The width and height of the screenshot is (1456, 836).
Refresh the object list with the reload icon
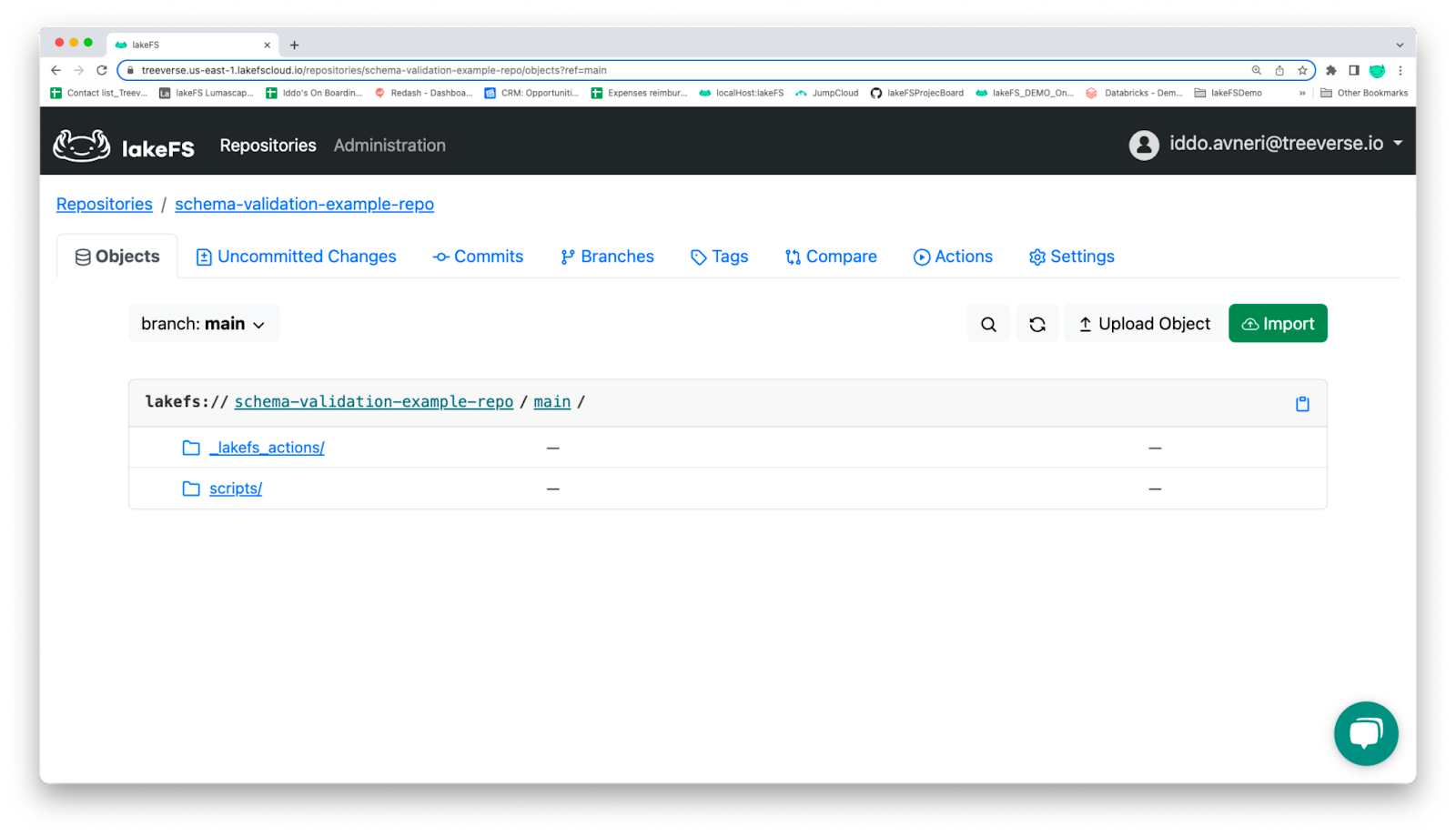pos(1037,324)
